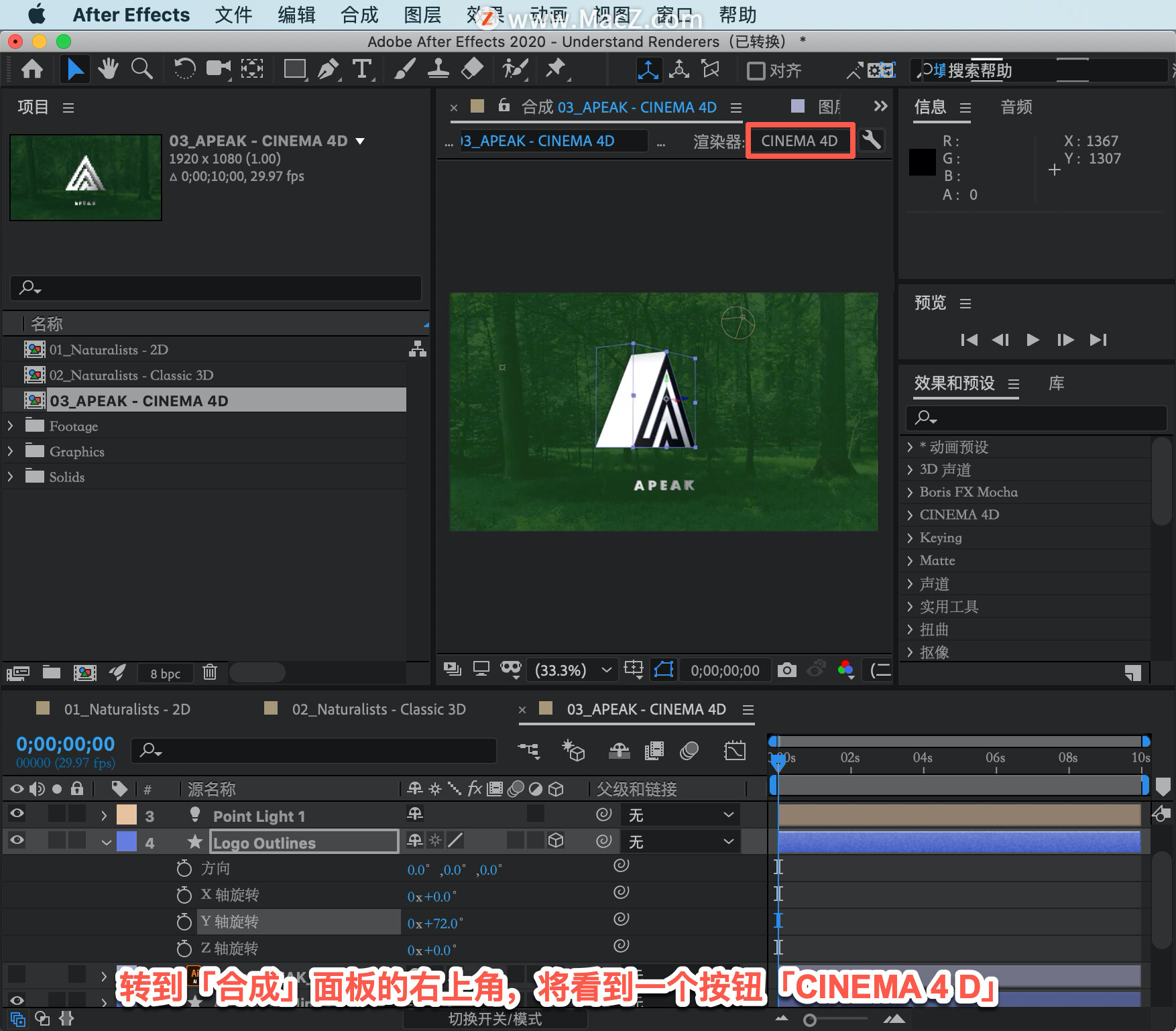Activate the Puppet Pin tool
1176x1031 pixels.
tap(555, 69)
